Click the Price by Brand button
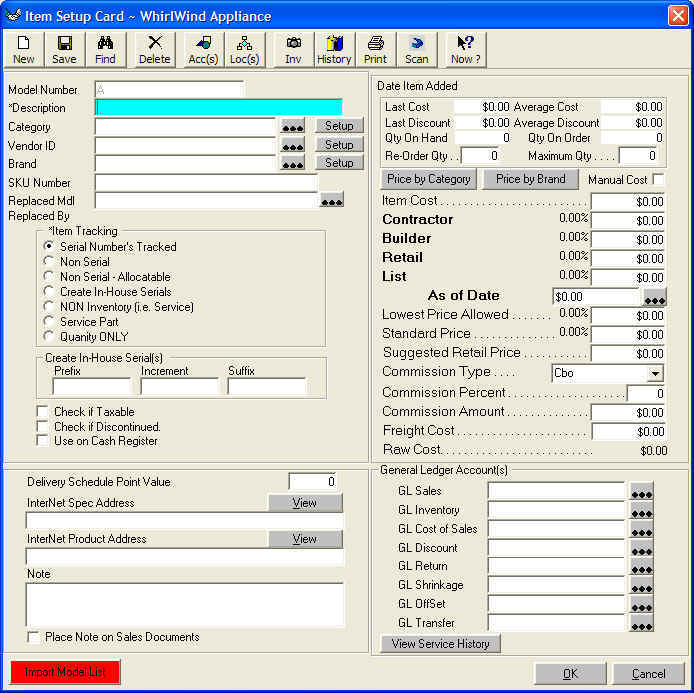This screenshot has width=694, height=693. click(x=531, y=179)
